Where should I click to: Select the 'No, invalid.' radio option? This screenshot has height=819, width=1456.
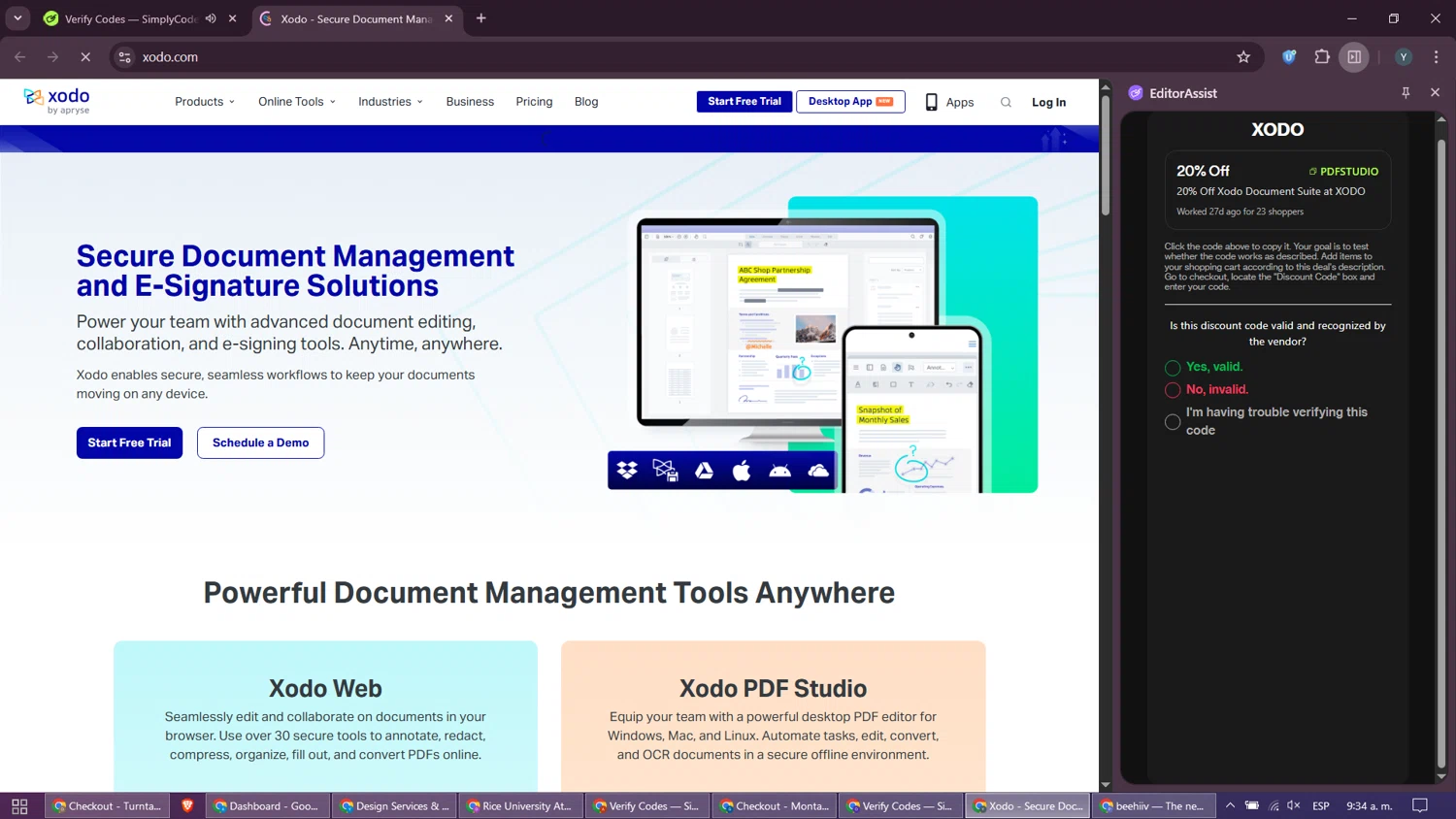click(x=1173, y=390)
